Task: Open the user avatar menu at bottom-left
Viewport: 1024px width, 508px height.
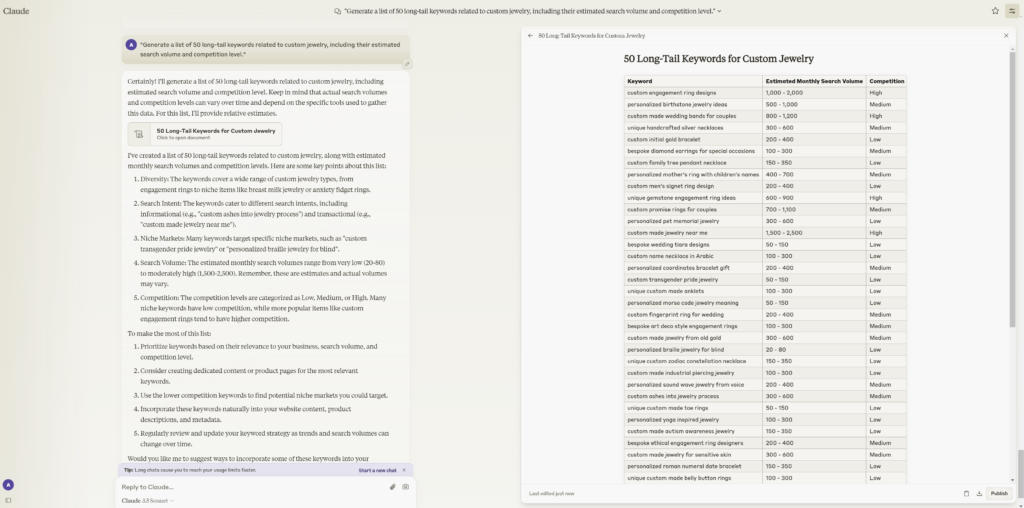Action: [8, 484]
